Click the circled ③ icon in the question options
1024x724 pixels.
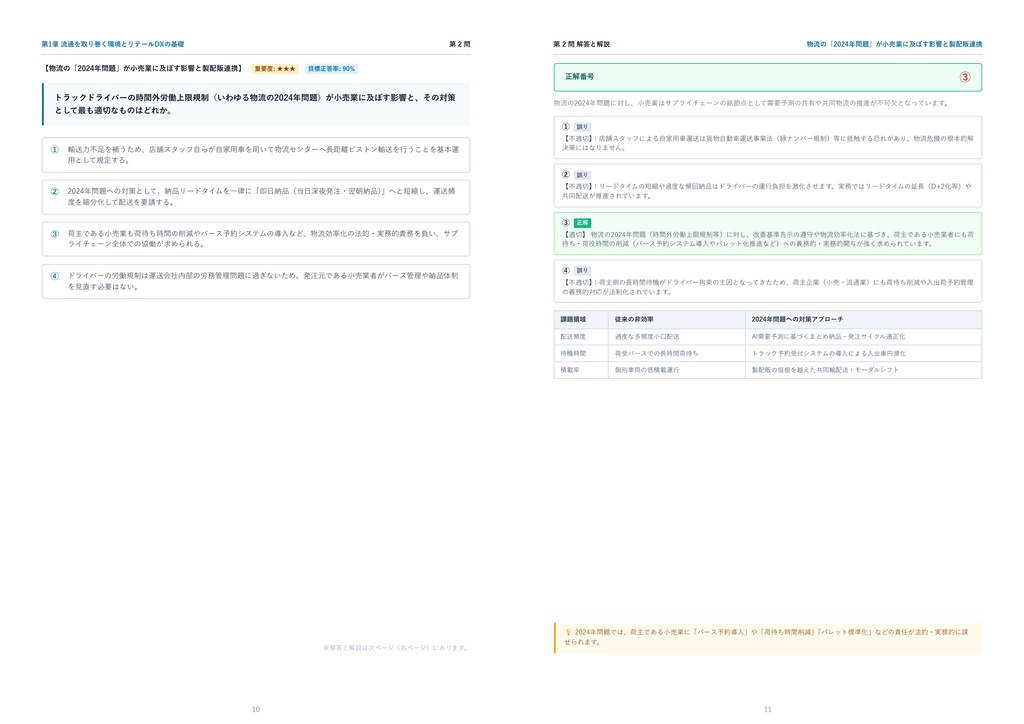[x=55, y=234]
